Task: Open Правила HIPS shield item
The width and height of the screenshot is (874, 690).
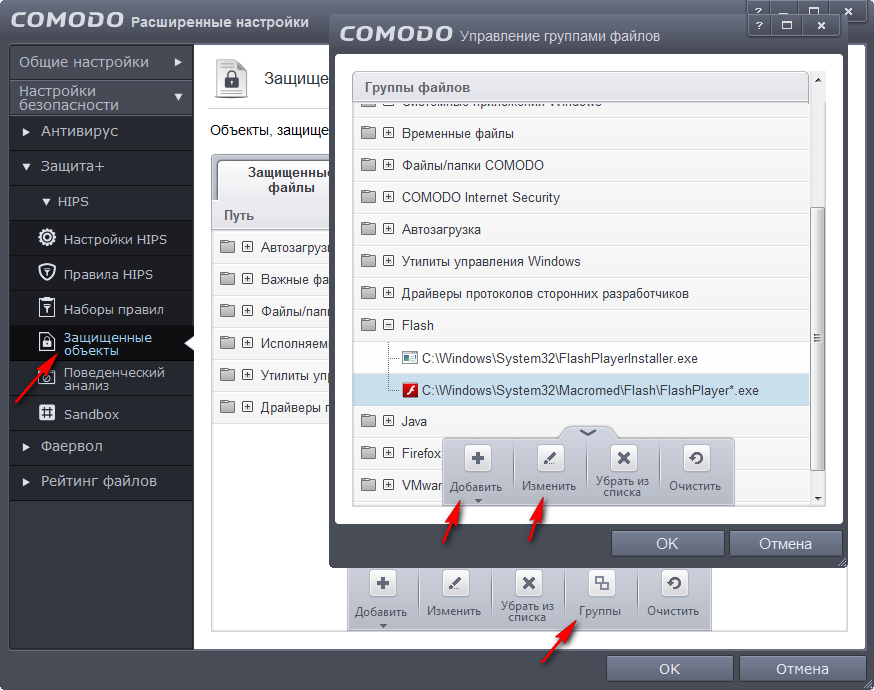Action: pos(102,274)
